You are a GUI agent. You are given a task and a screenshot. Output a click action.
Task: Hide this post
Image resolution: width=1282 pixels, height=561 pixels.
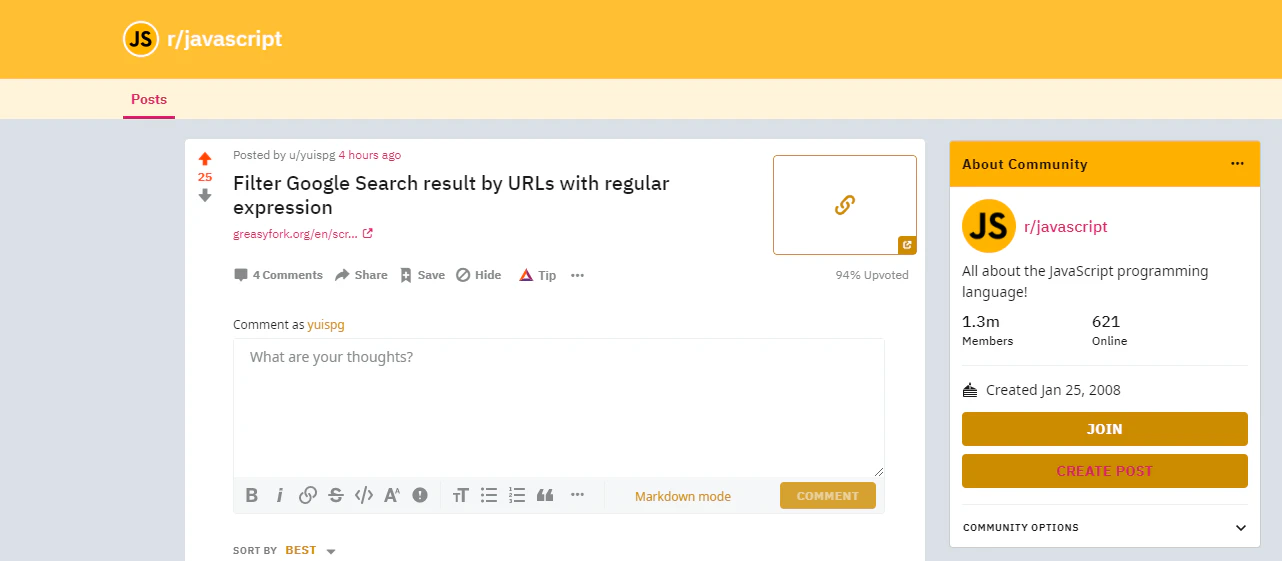pyautogui.click(x=479, y=275)
